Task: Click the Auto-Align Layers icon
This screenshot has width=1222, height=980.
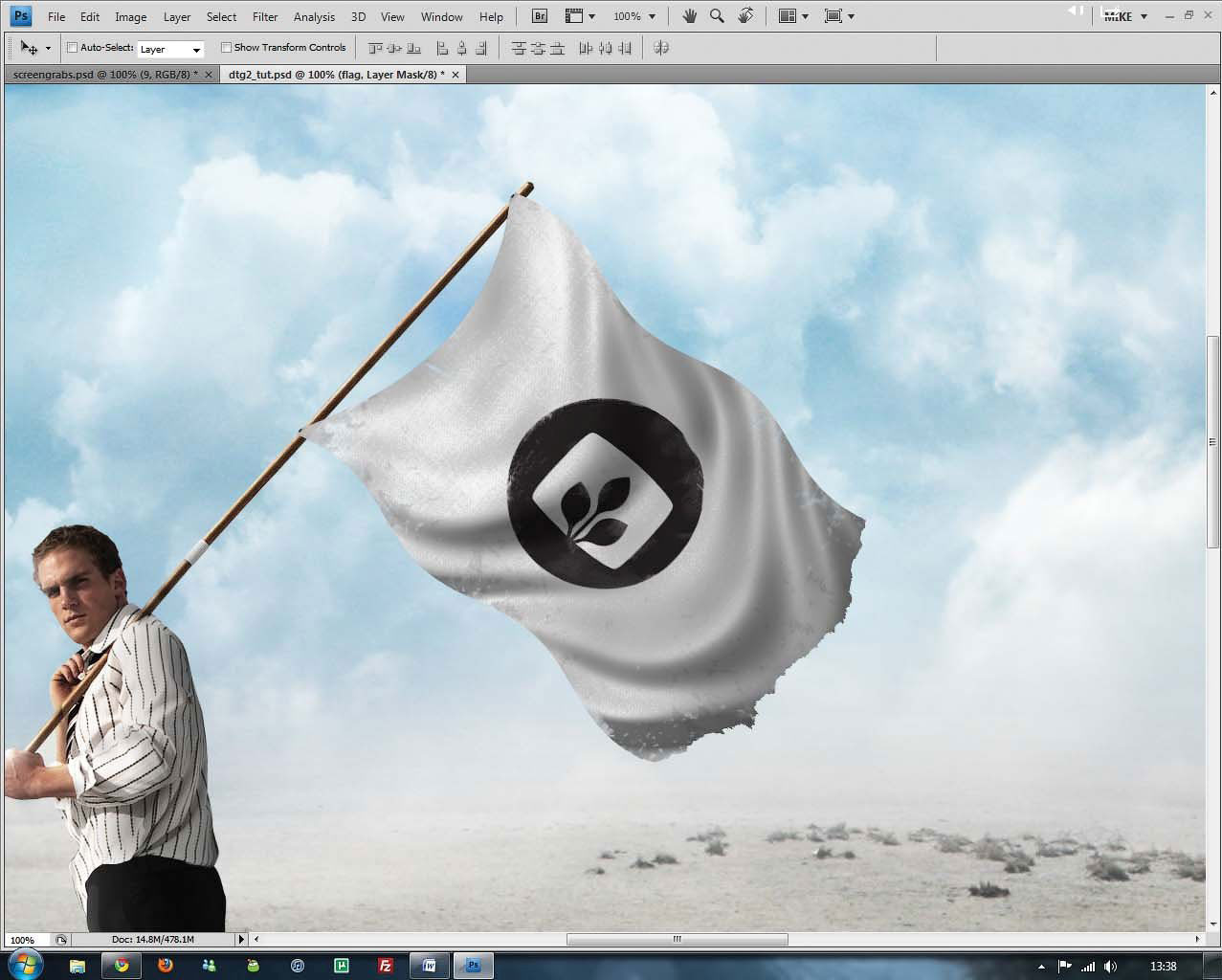Action: (661, 48)
